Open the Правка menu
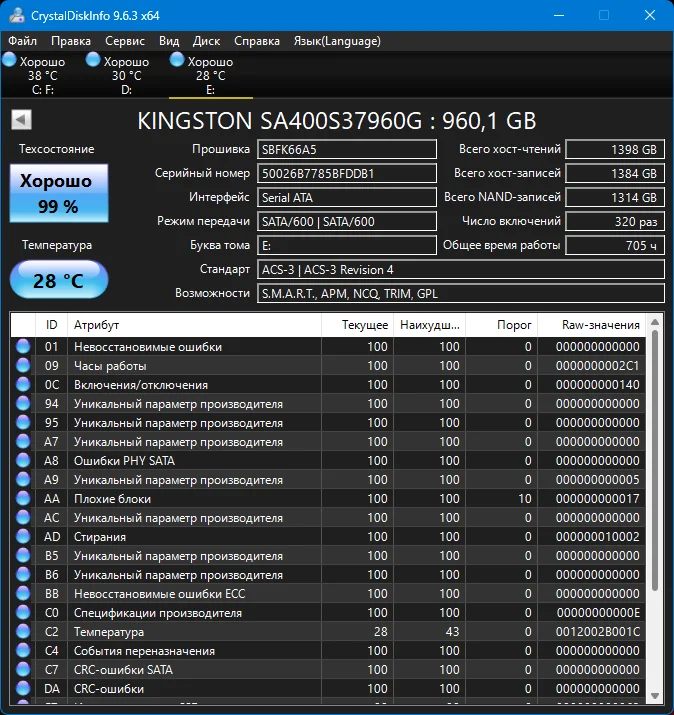 point(71,41)
